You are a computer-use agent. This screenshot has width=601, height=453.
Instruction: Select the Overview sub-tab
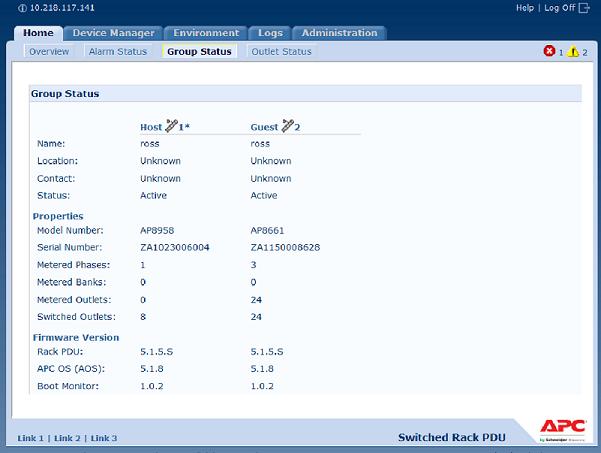click(x=49, y=51)
